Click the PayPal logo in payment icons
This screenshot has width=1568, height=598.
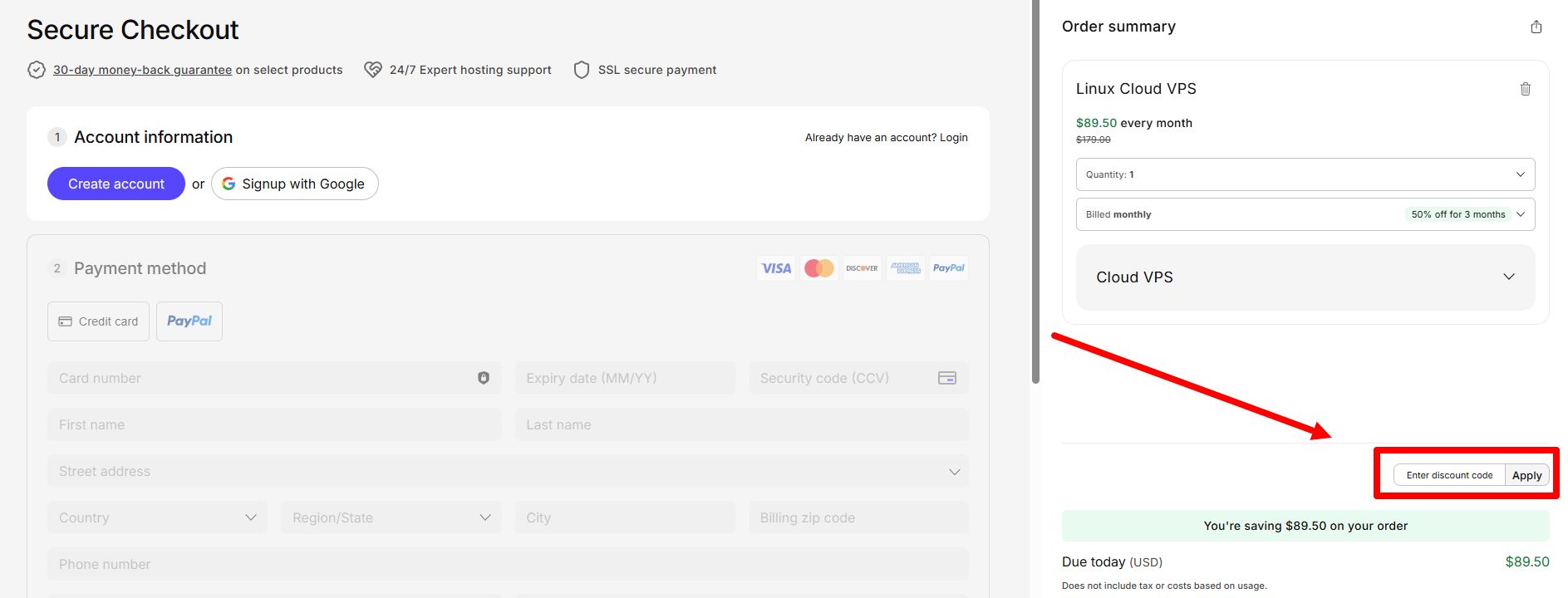pos(949,268)
